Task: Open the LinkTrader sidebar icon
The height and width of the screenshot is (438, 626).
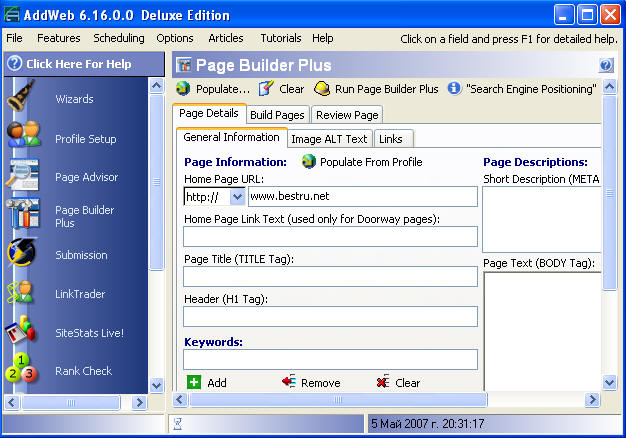Action: (20, 292)
